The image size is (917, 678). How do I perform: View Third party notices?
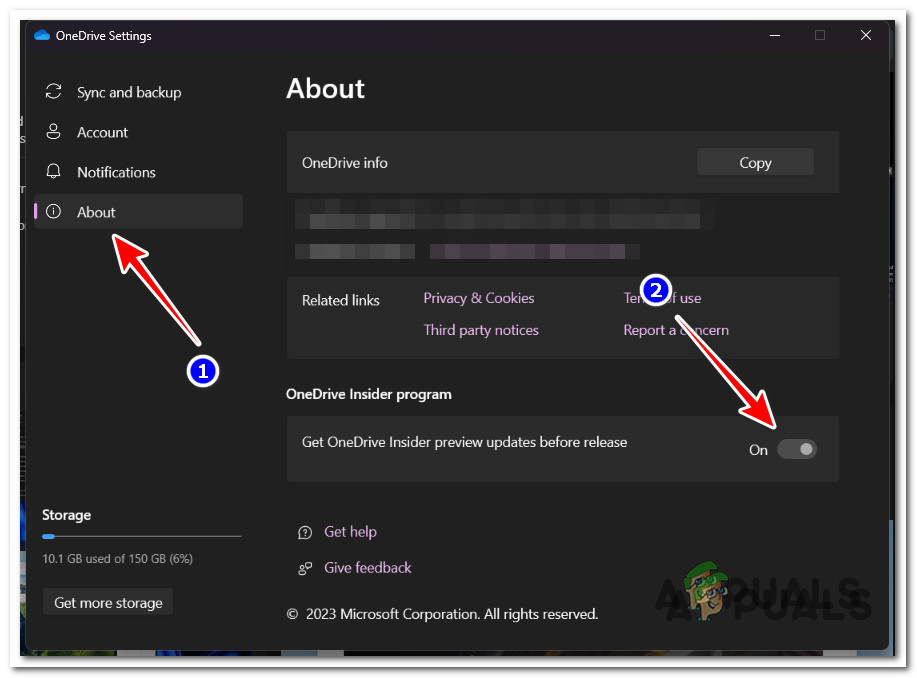point(481,330)
